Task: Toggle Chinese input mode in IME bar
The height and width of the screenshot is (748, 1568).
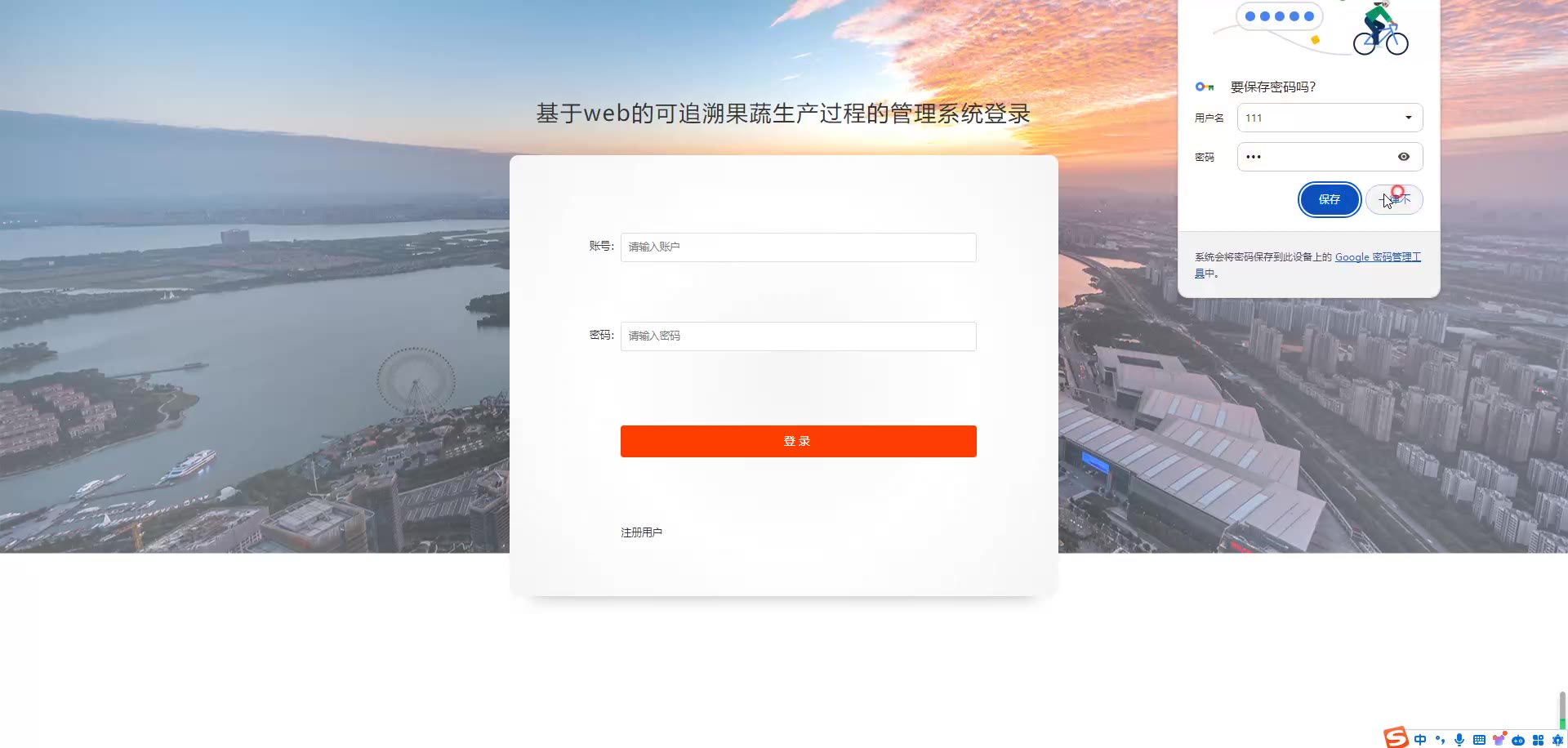Action: [x=1420, y=740]
